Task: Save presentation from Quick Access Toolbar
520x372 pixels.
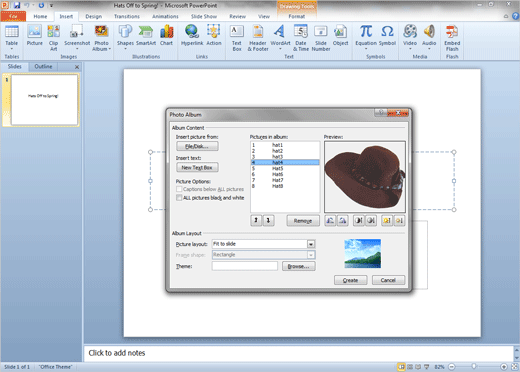Action: [x=17, y=5]
